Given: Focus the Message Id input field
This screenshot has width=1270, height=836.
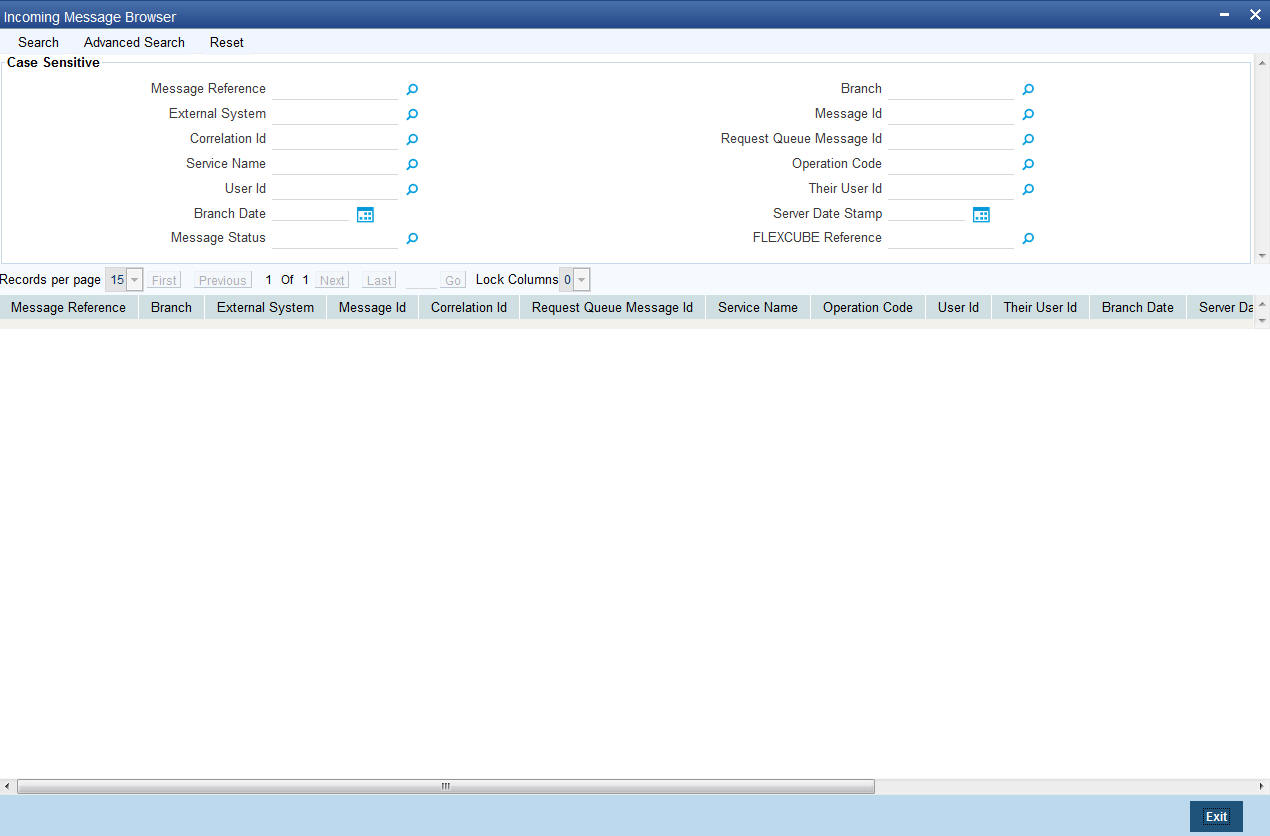Looking at the screenshot, I should [951, 114].
